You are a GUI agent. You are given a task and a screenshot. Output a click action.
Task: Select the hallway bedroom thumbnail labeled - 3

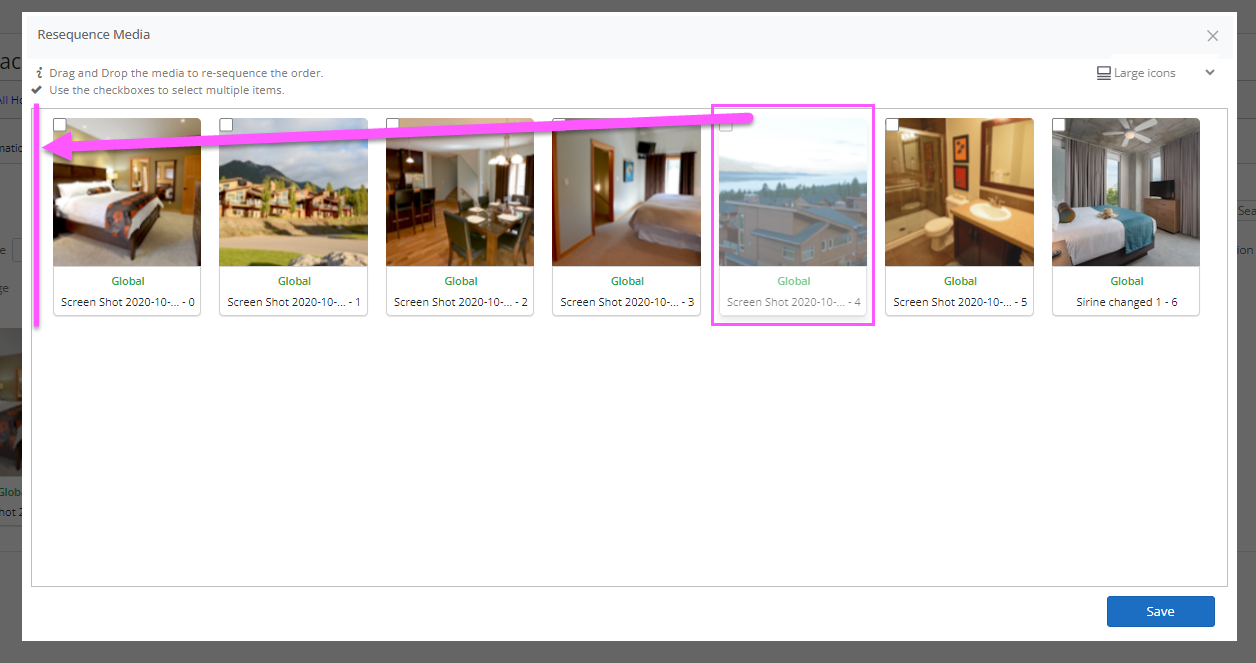pyautogui.click(x=627, y=192)
